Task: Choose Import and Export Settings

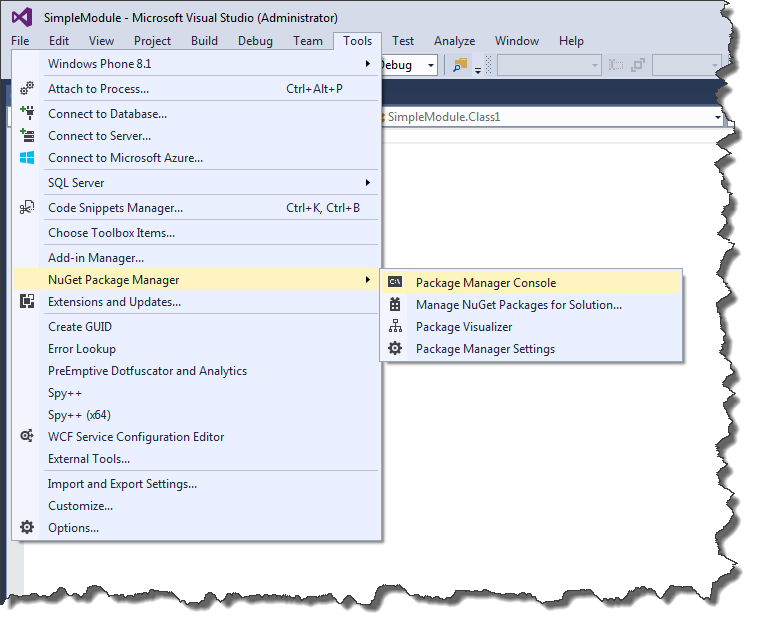Action: point(122,484)
